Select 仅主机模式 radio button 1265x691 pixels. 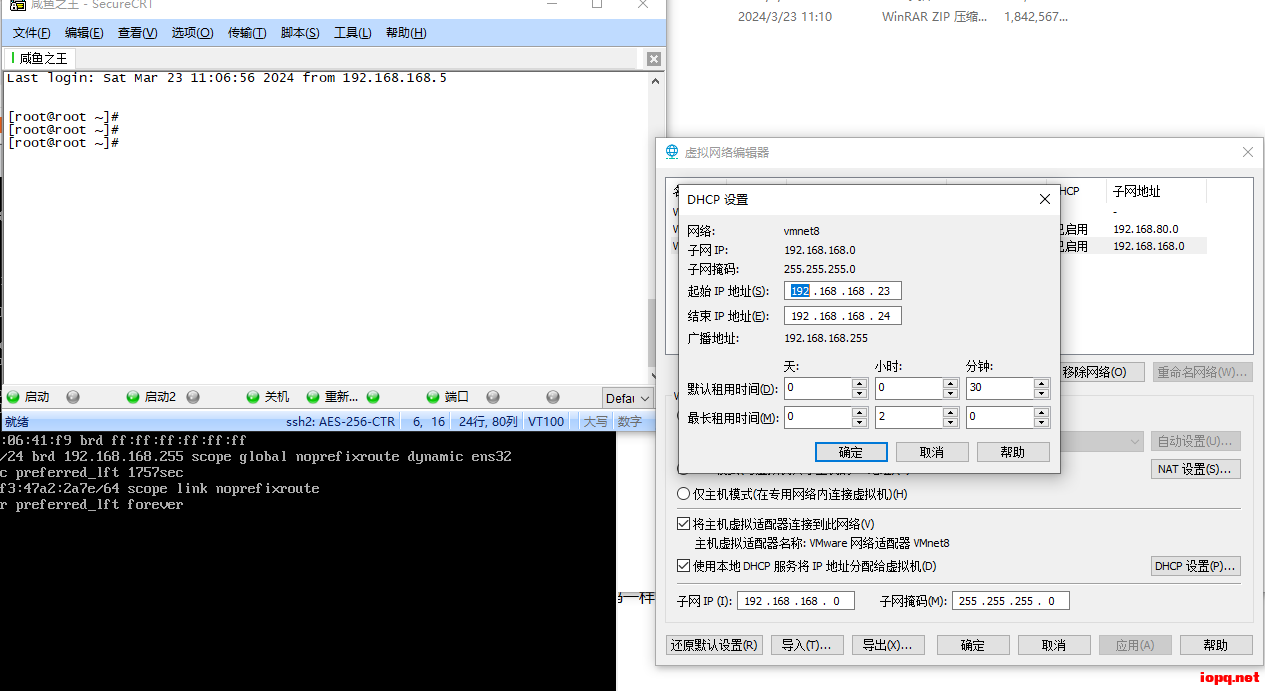coord(684,494)
